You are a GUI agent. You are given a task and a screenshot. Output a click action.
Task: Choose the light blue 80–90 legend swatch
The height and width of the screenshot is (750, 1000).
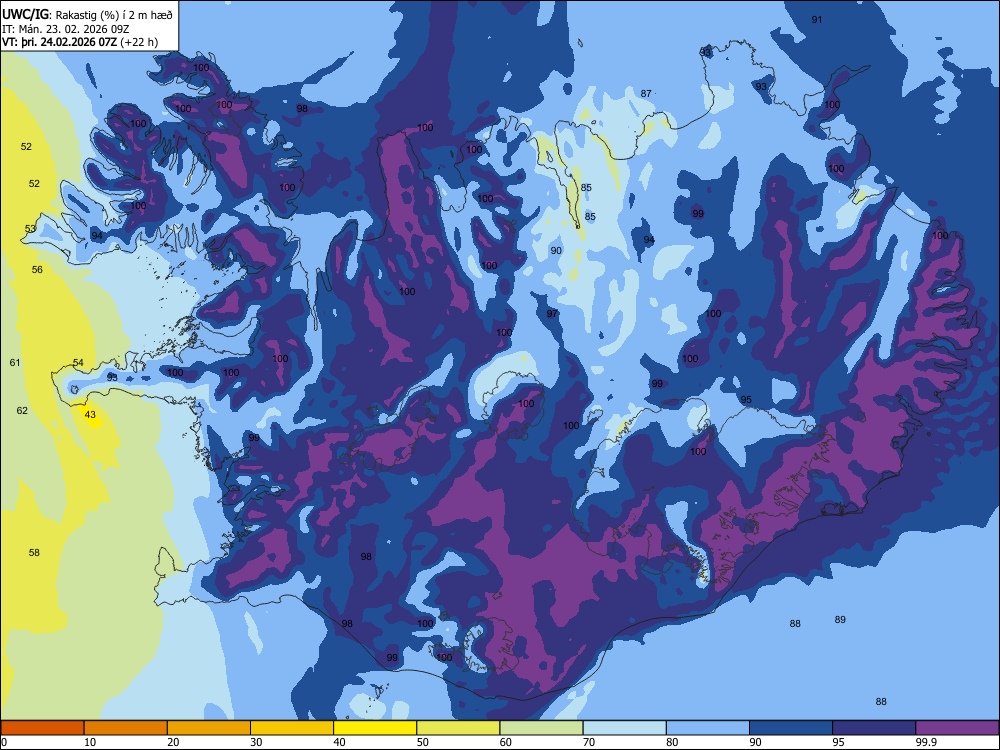pos(708,728)
